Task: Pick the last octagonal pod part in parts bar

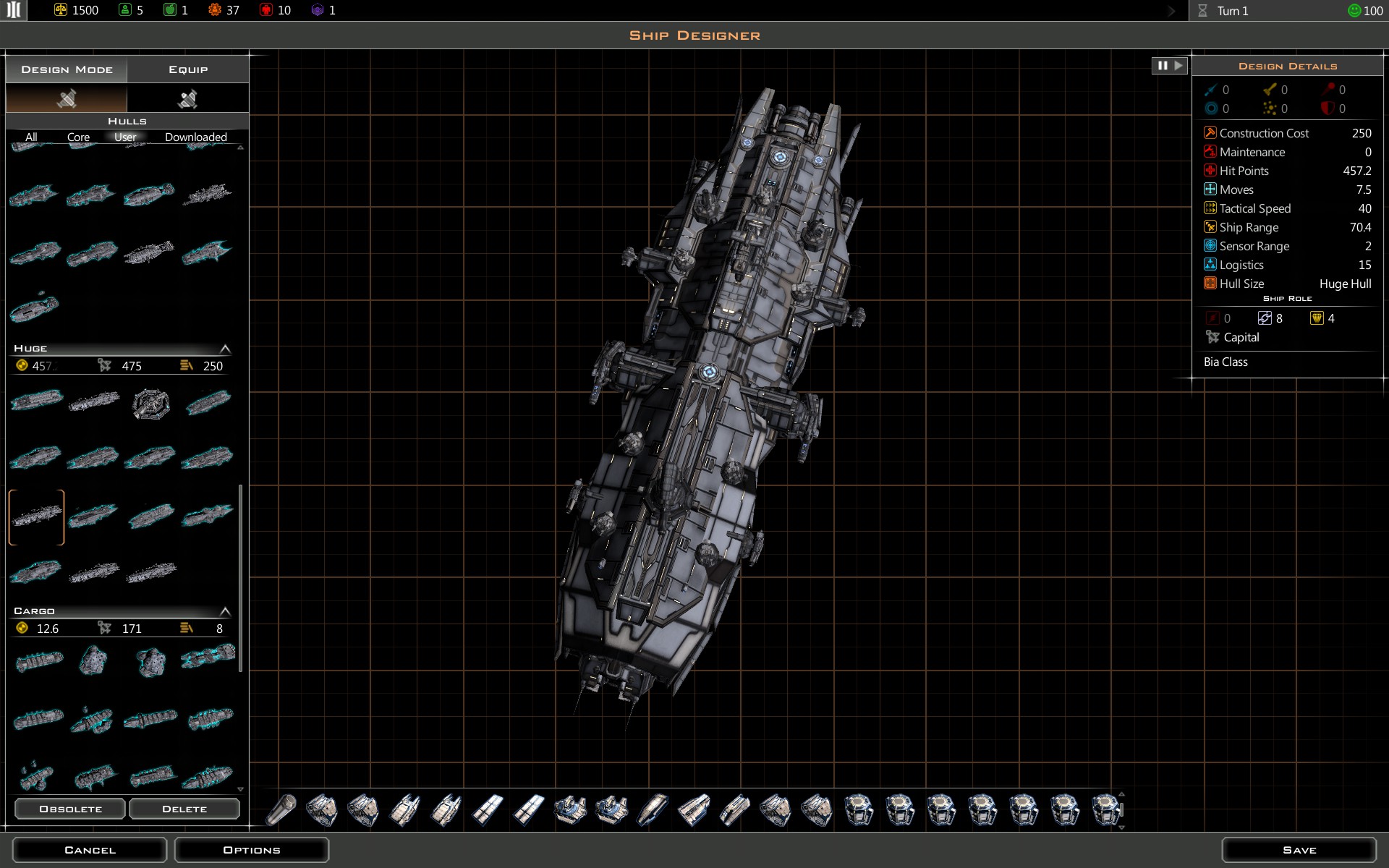Action: click(x=1106, y=809)
